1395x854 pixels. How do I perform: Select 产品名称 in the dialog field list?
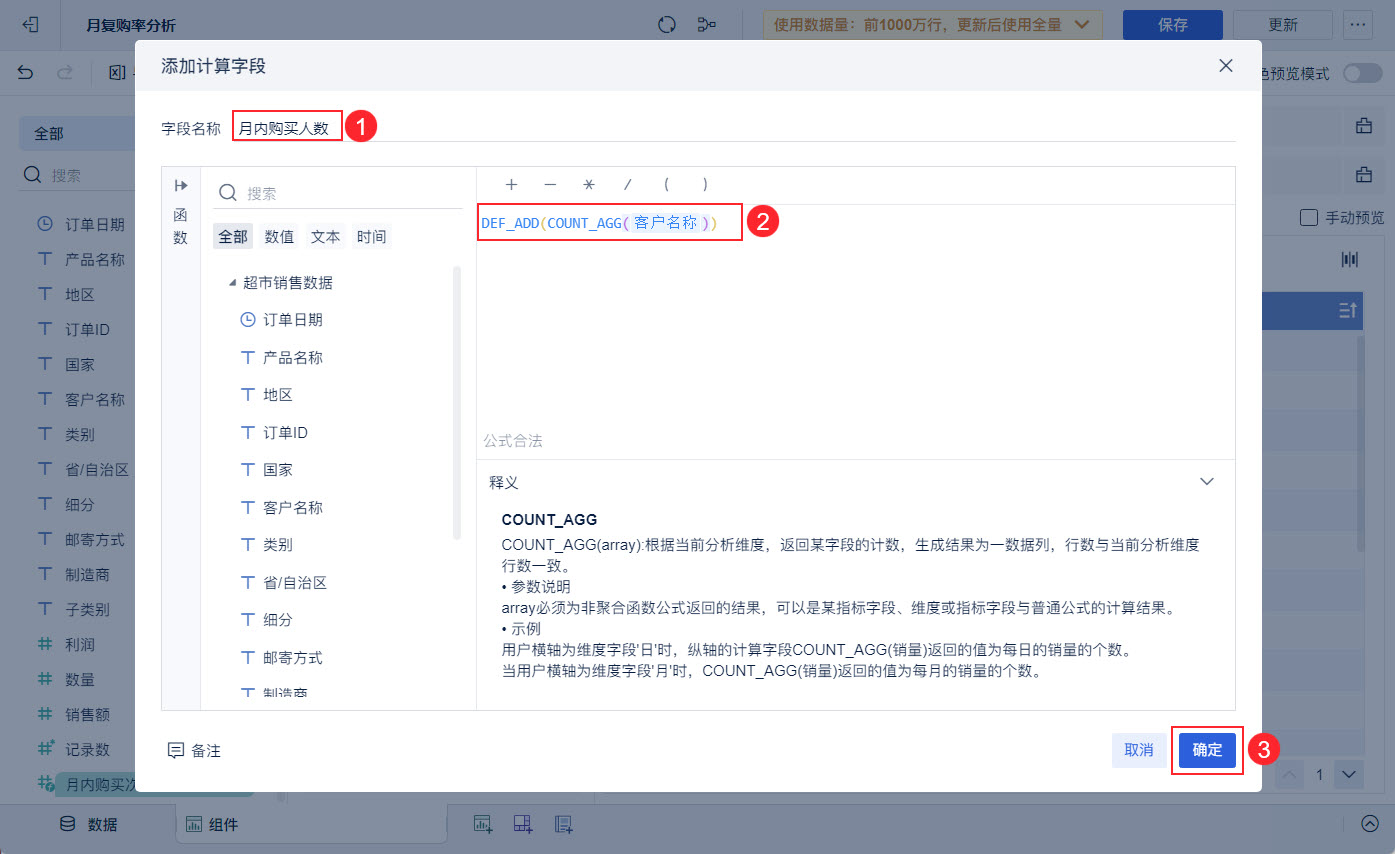coord(292,357)
